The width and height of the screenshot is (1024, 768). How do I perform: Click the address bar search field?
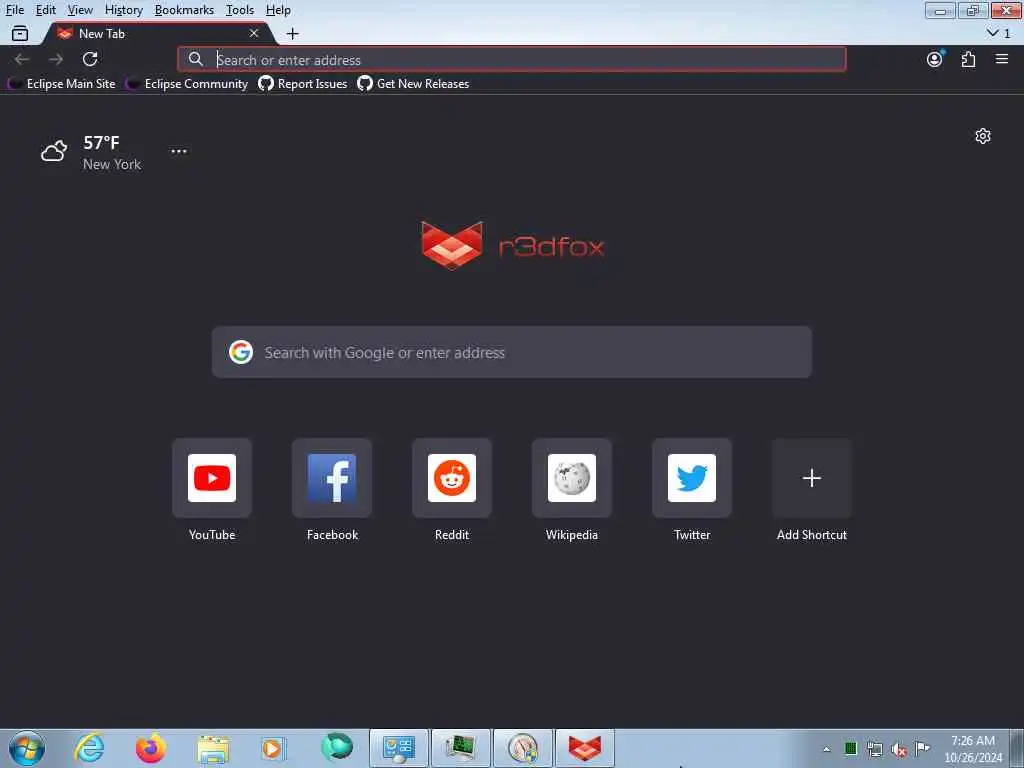[512, 59]
